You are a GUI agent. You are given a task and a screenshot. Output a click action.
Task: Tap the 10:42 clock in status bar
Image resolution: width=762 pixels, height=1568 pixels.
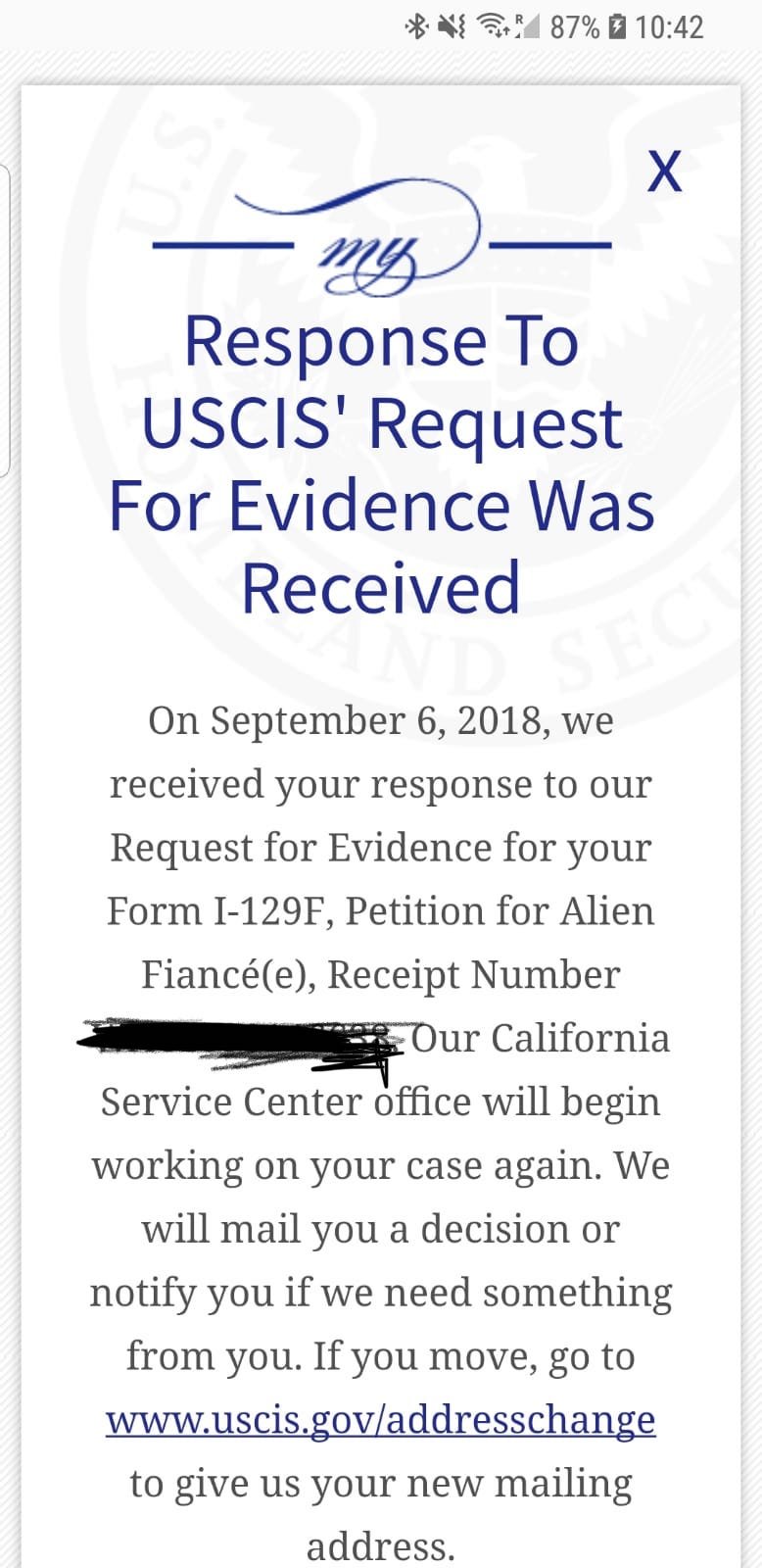pyautogui.click(x=669, y=26)
